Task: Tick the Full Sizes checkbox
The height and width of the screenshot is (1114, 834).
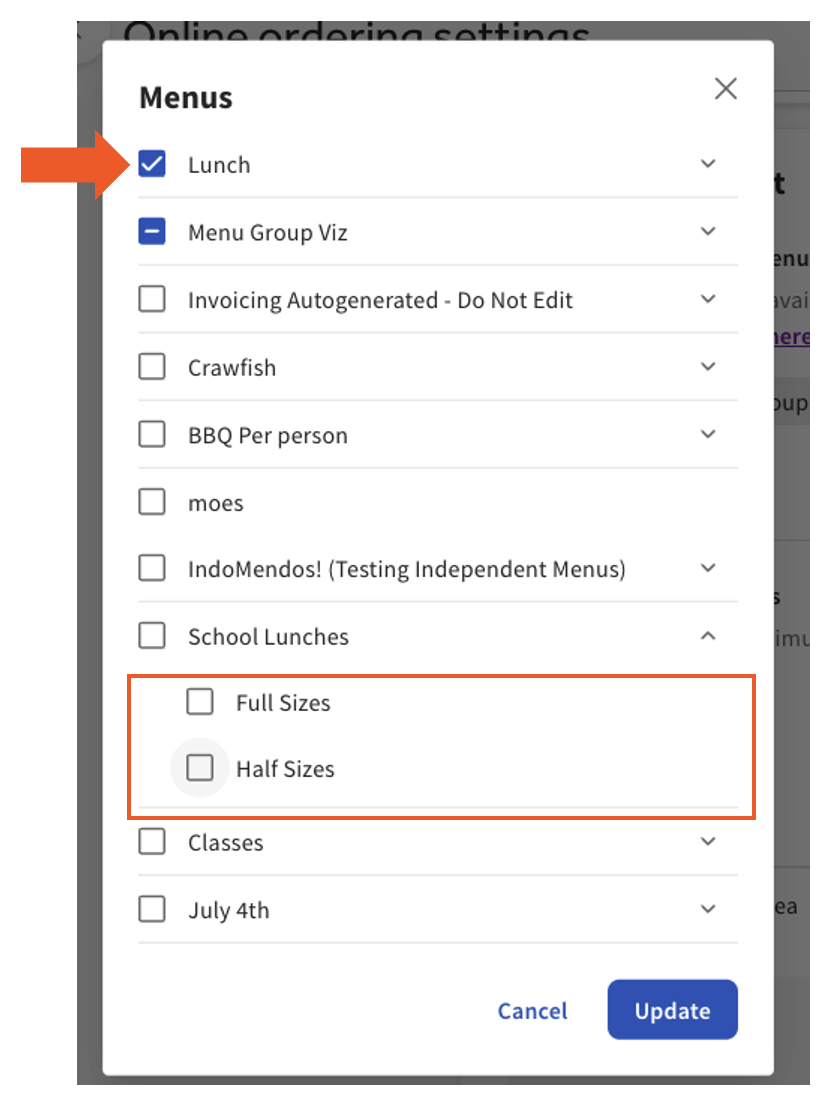Action: pyautogui.click(x=200, y=703)
